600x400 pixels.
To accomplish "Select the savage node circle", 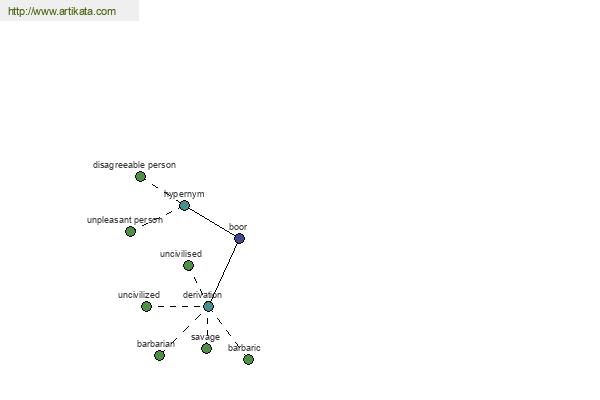I will coord(206,348).
